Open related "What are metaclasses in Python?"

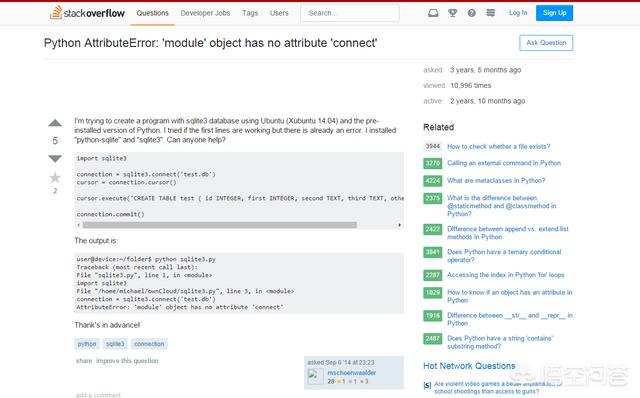click(x=496, y=180)
